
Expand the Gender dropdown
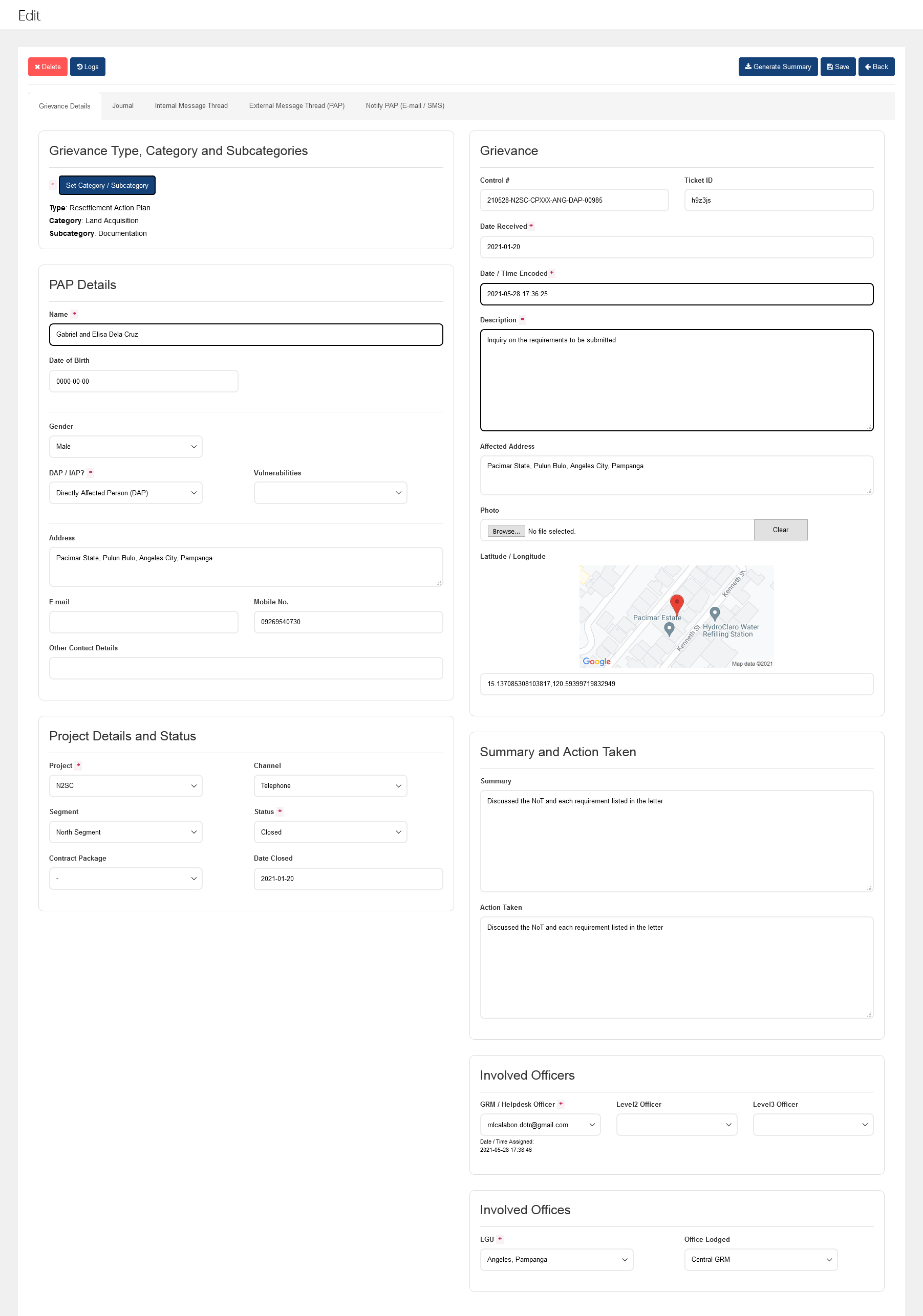[125, 447]
